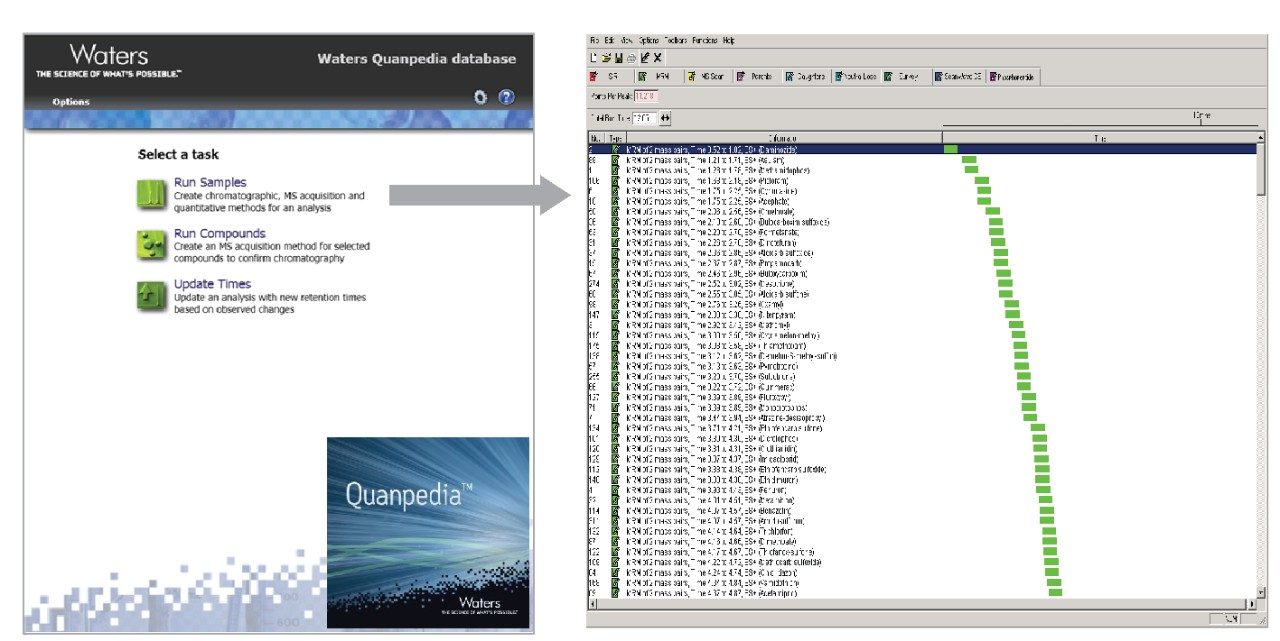Click the function list vertical scrollbar down arrow
The image size is (1280, 641).
coord(1259,593)
